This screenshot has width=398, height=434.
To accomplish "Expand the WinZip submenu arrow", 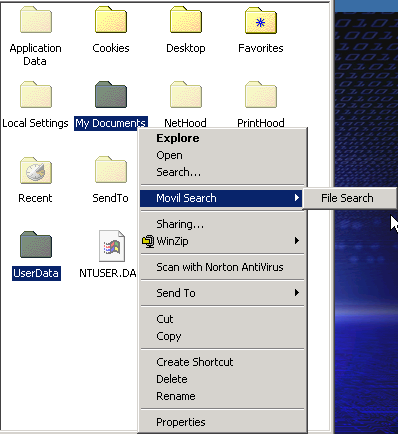I will [x=297, y=241].
